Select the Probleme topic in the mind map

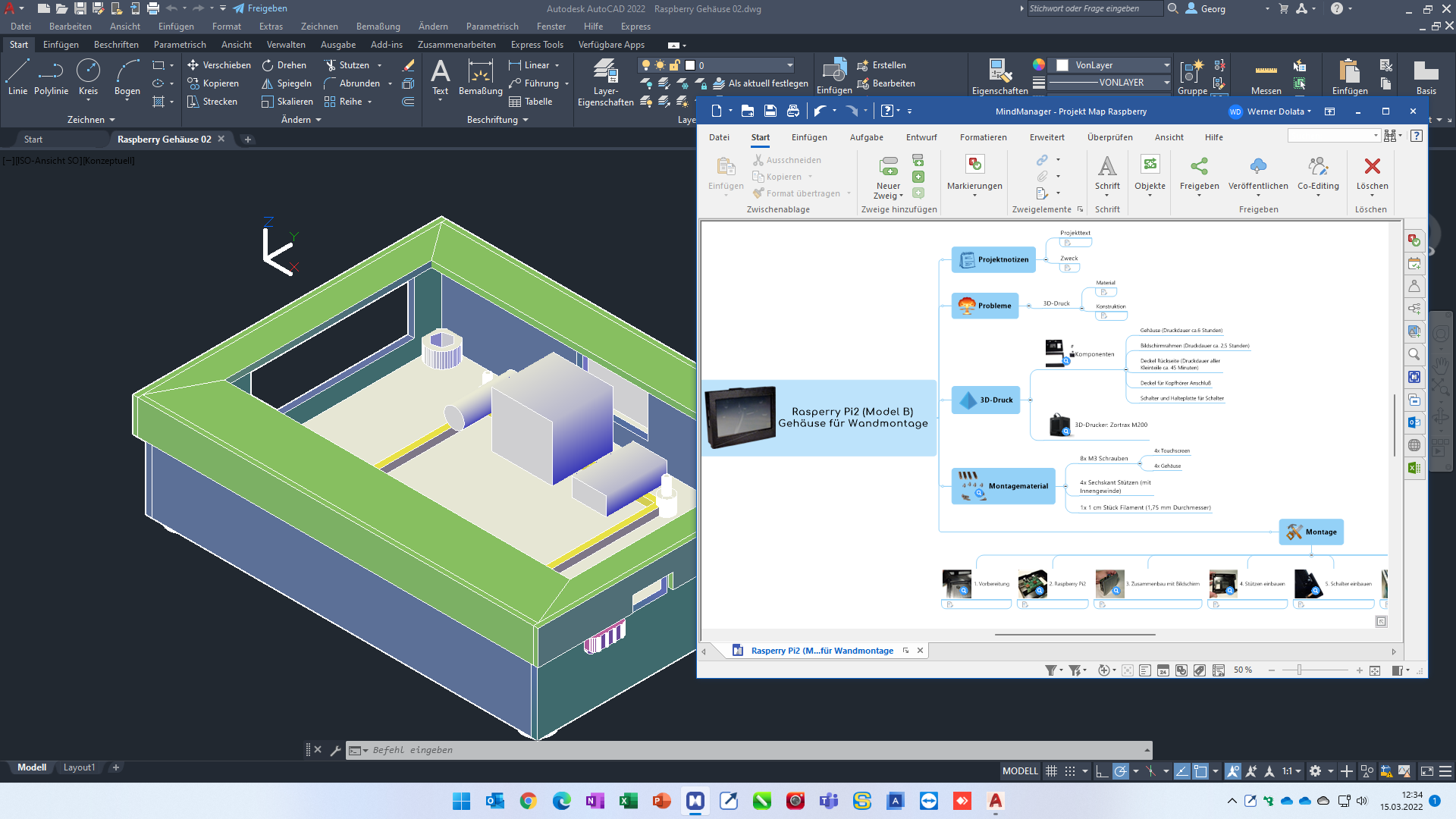985,306
